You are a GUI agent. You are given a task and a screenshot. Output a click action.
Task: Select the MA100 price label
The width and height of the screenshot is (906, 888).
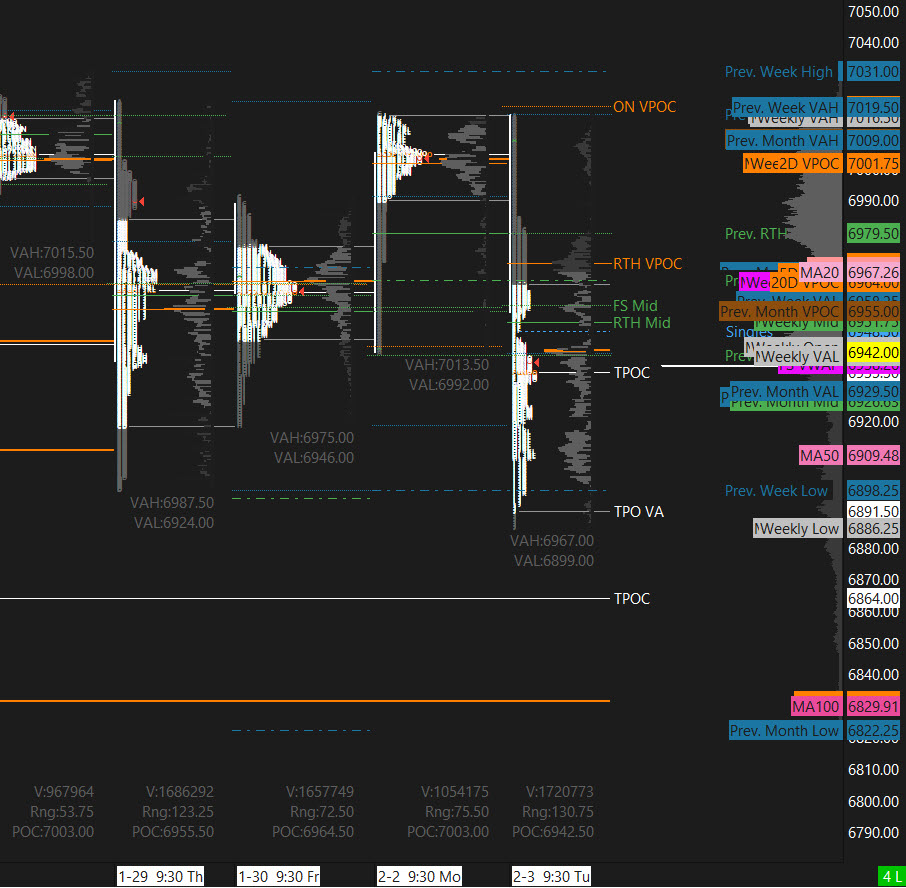tap(816, 707)
